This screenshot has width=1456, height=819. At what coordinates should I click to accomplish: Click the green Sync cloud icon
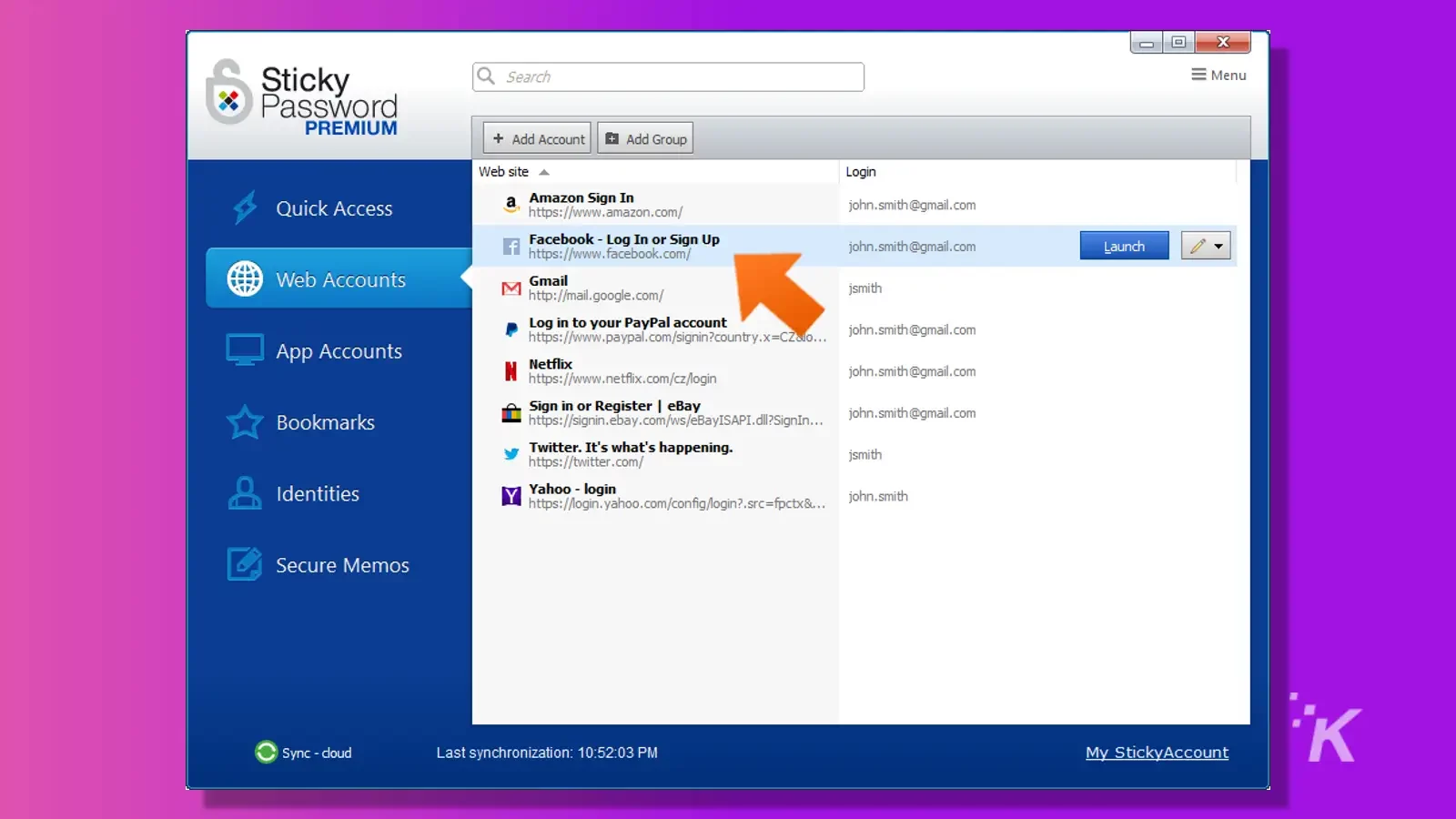(266, 752)
